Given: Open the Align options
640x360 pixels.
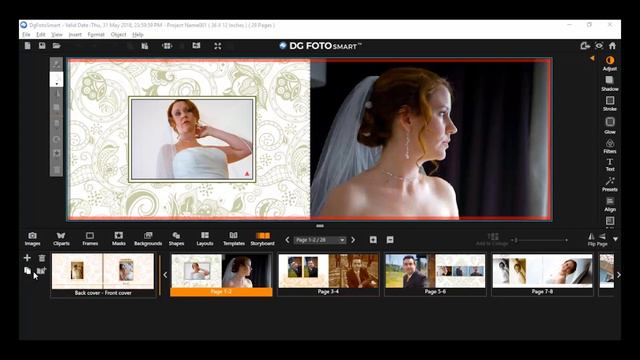Looking at the screenshot, I should point(610,204).
